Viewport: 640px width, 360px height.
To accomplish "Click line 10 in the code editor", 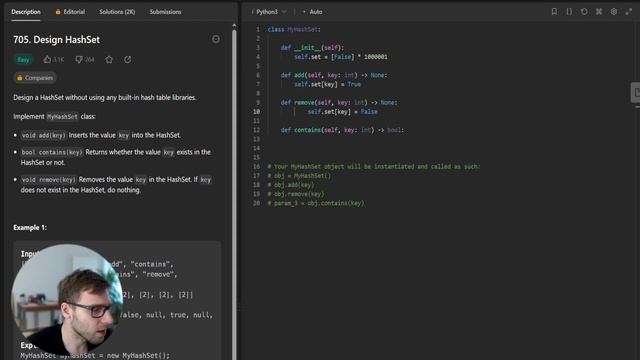I will [343, 112].
